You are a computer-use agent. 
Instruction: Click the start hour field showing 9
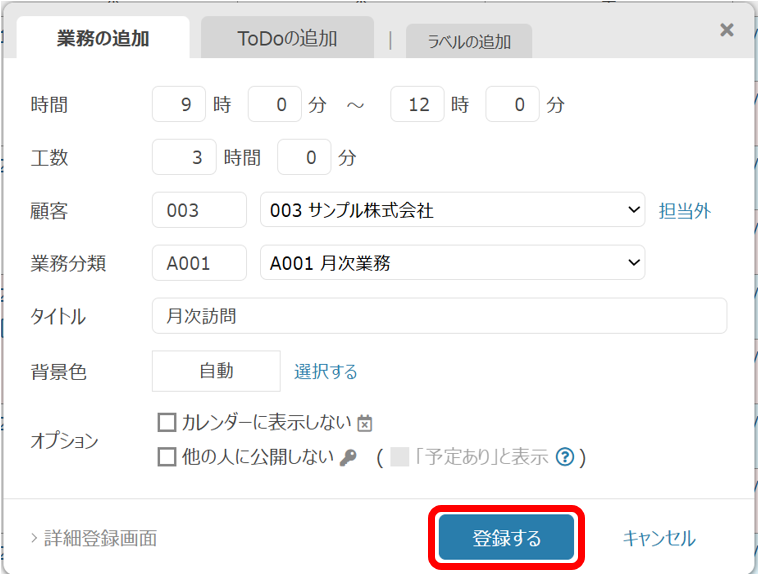179,104
